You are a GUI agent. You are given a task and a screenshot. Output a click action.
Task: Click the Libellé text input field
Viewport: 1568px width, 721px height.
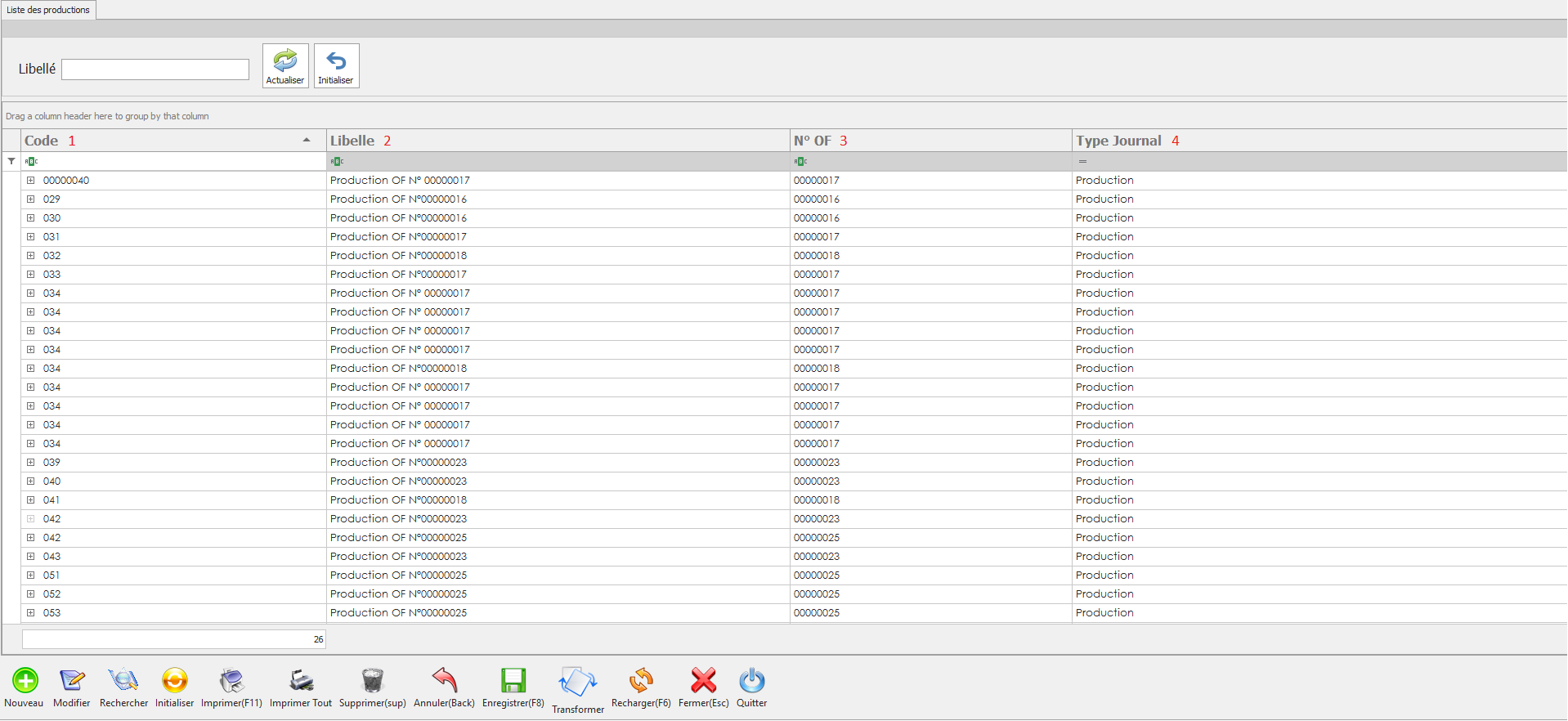click(x=155, y=69)
